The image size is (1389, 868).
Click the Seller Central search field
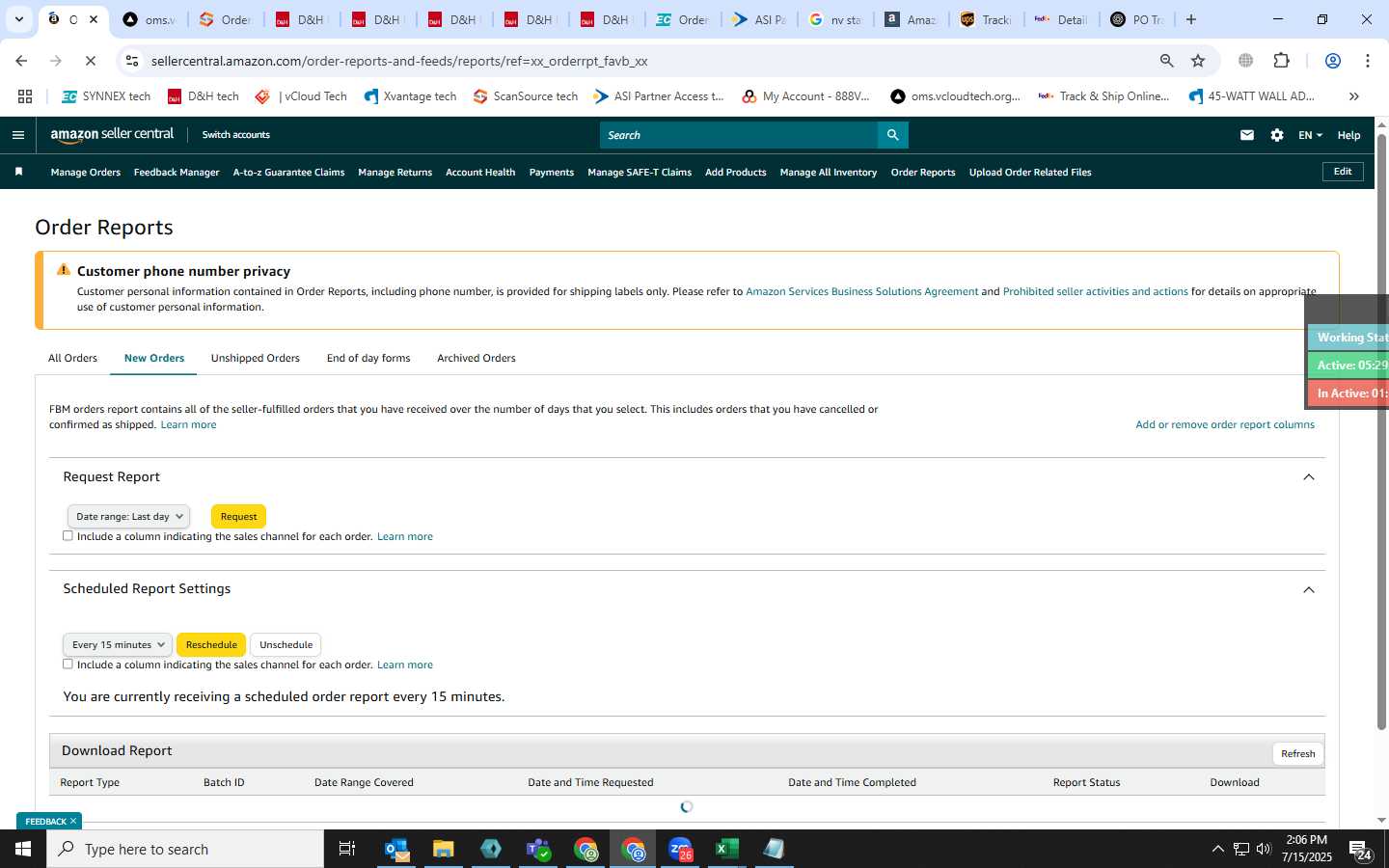click(739, 135)
